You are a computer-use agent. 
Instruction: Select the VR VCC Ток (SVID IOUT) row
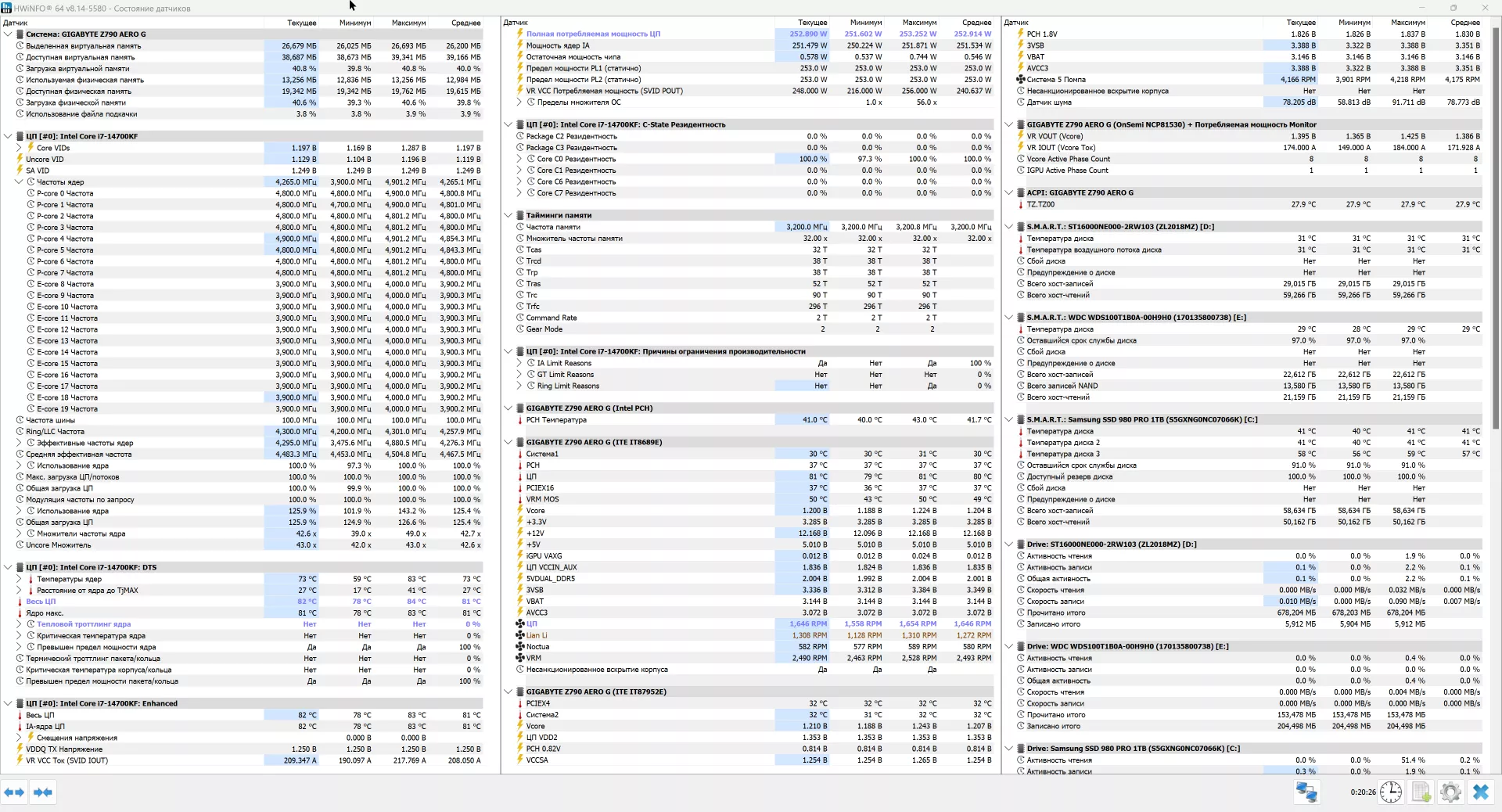tap(242, 760)
